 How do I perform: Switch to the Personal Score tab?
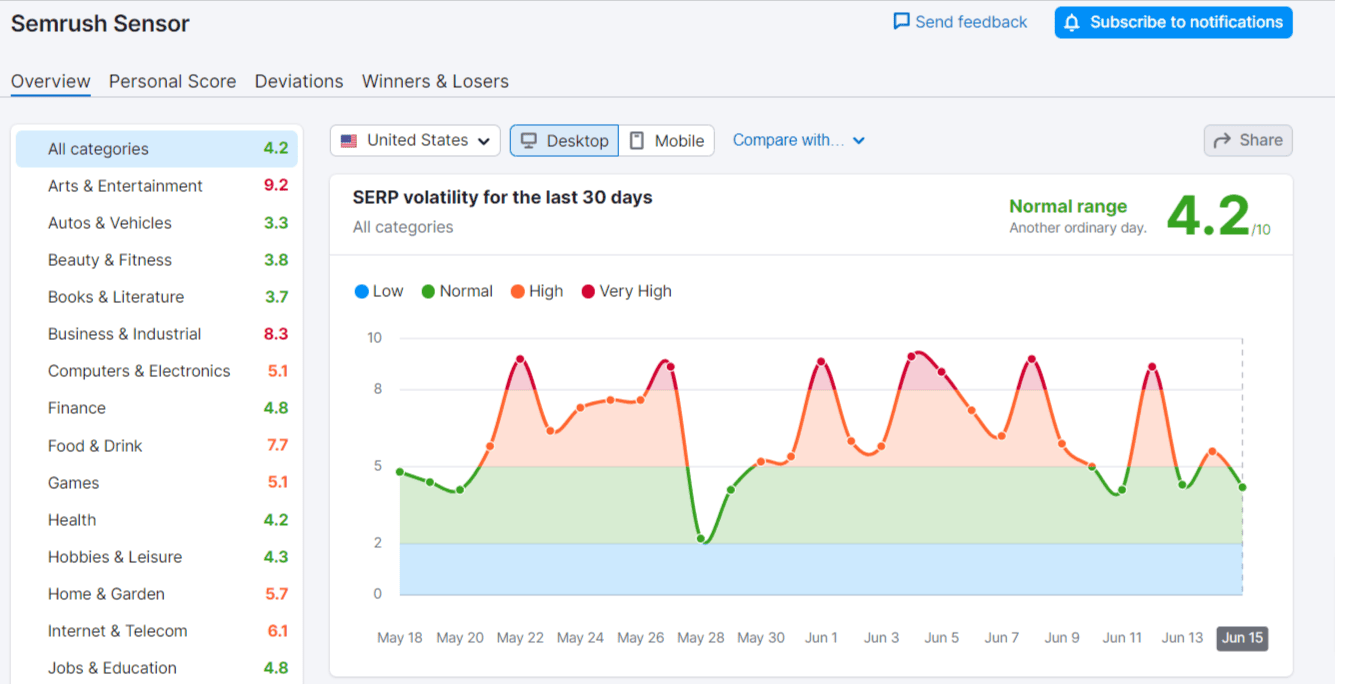tap(172, 81)
